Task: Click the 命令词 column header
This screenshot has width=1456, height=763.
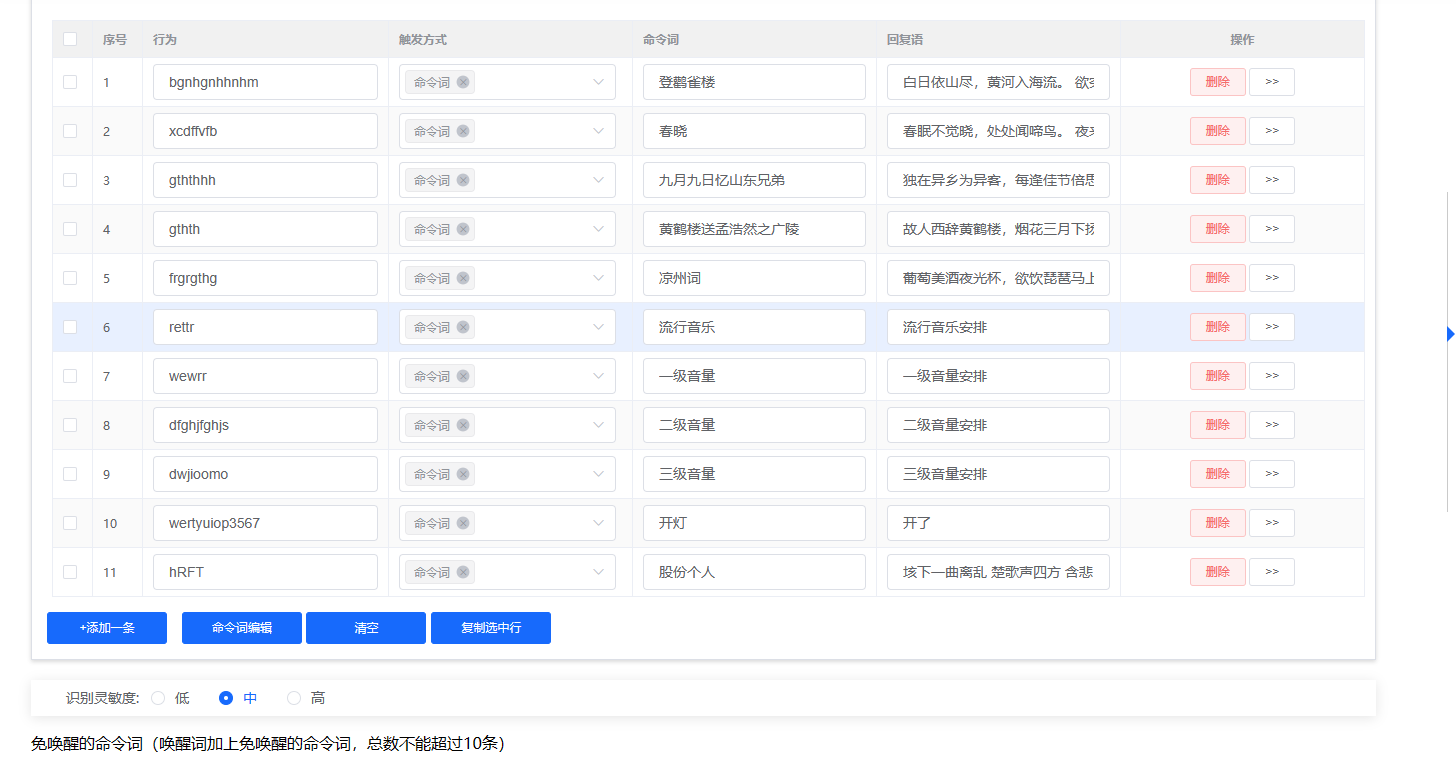Action: tap(661, 40)
